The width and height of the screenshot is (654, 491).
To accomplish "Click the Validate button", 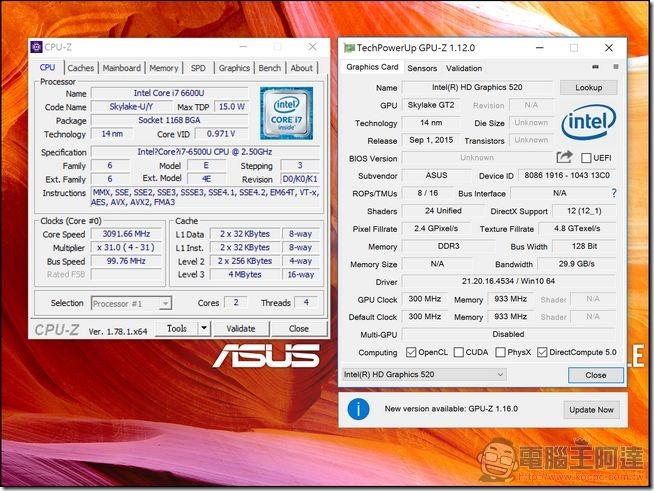I will coord(241,328).
